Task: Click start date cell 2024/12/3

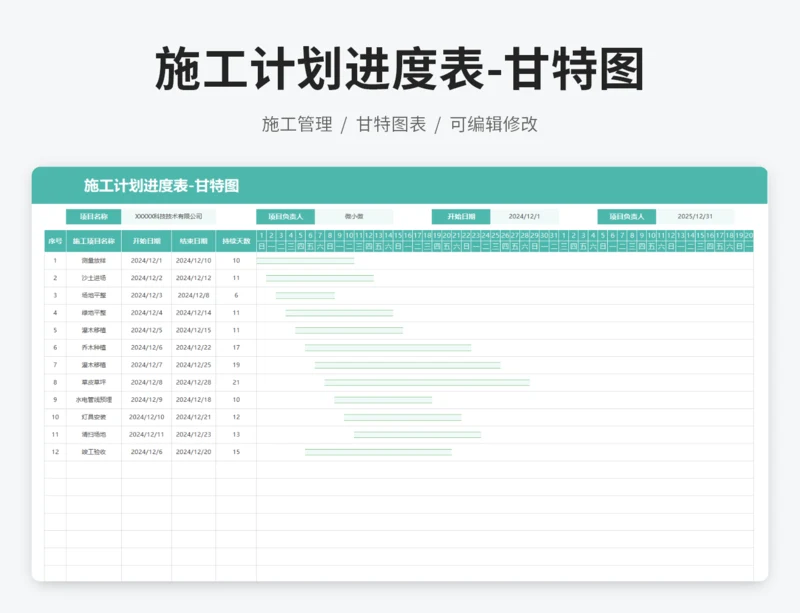Action: click(146, 296)
